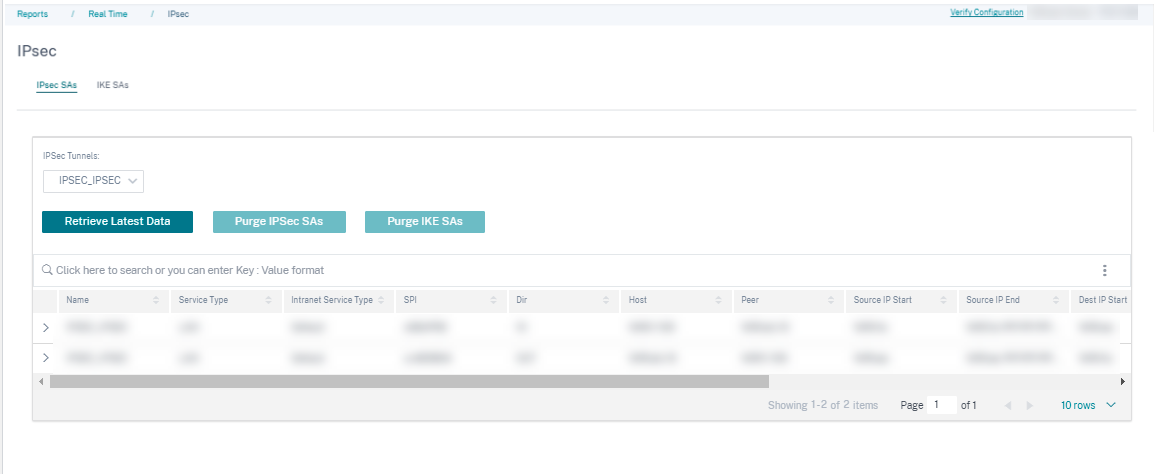
Task: Click the page number input field
Action: tap(941, 405)
